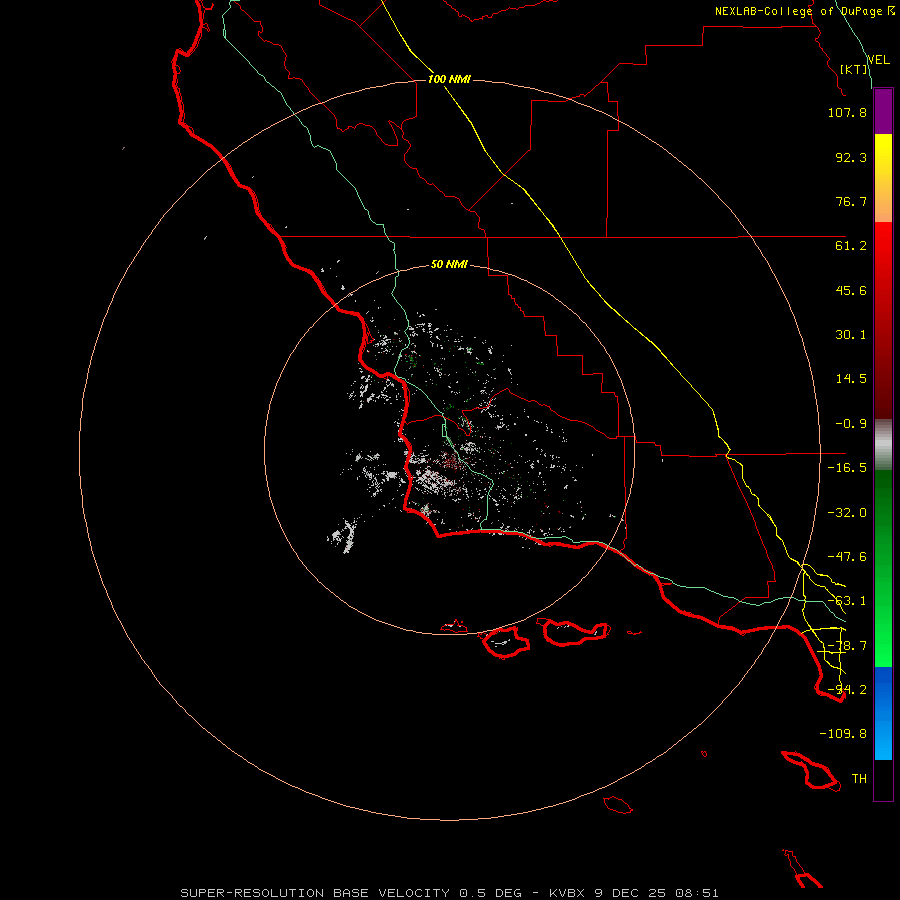Select the -109.8 legend value
This screenshot has width=900, height=900.
pyautogui.click(x=843, y=734)
